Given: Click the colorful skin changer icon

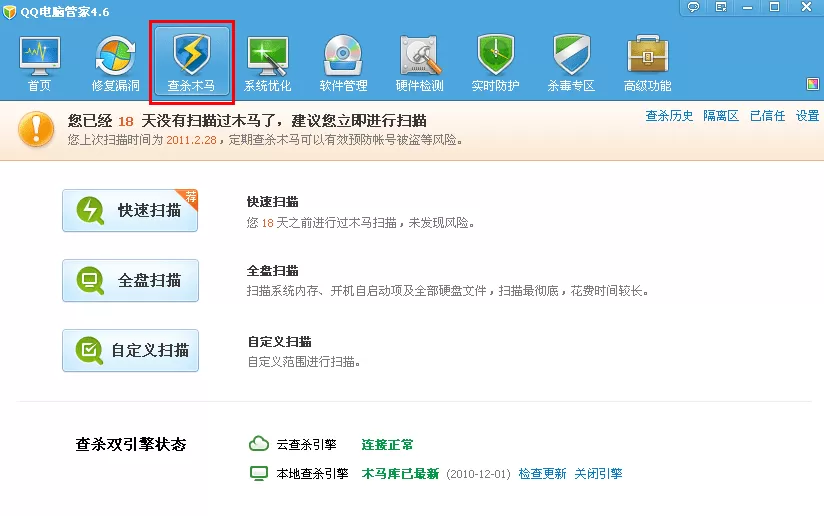Looking at the screenshot, I should pyautogui.click(x=812, y=84).
